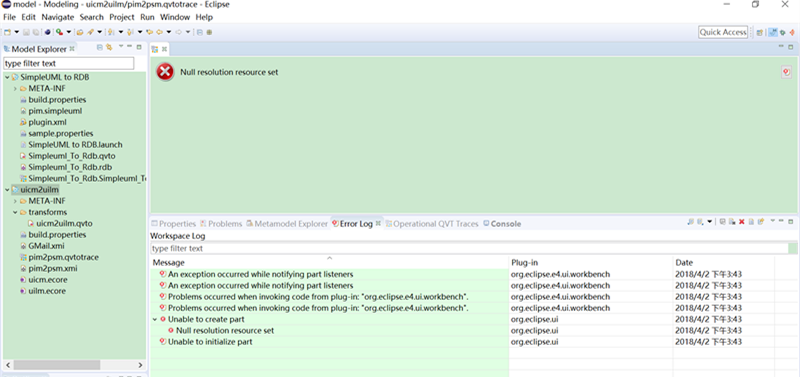Expand META-INF under SimpleUML to RDB
800x377 pixels.
15,89
